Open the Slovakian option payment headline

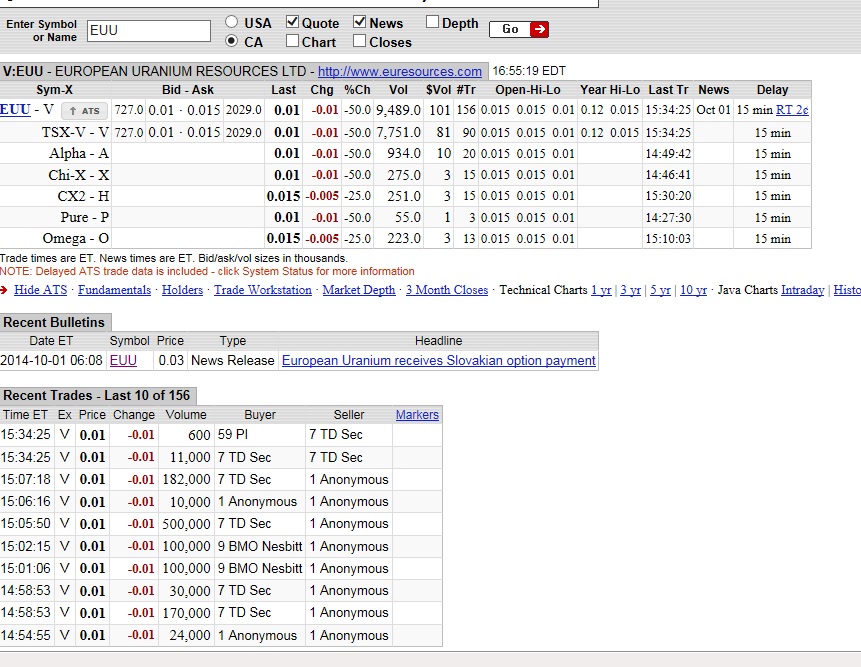coord(438,360)
